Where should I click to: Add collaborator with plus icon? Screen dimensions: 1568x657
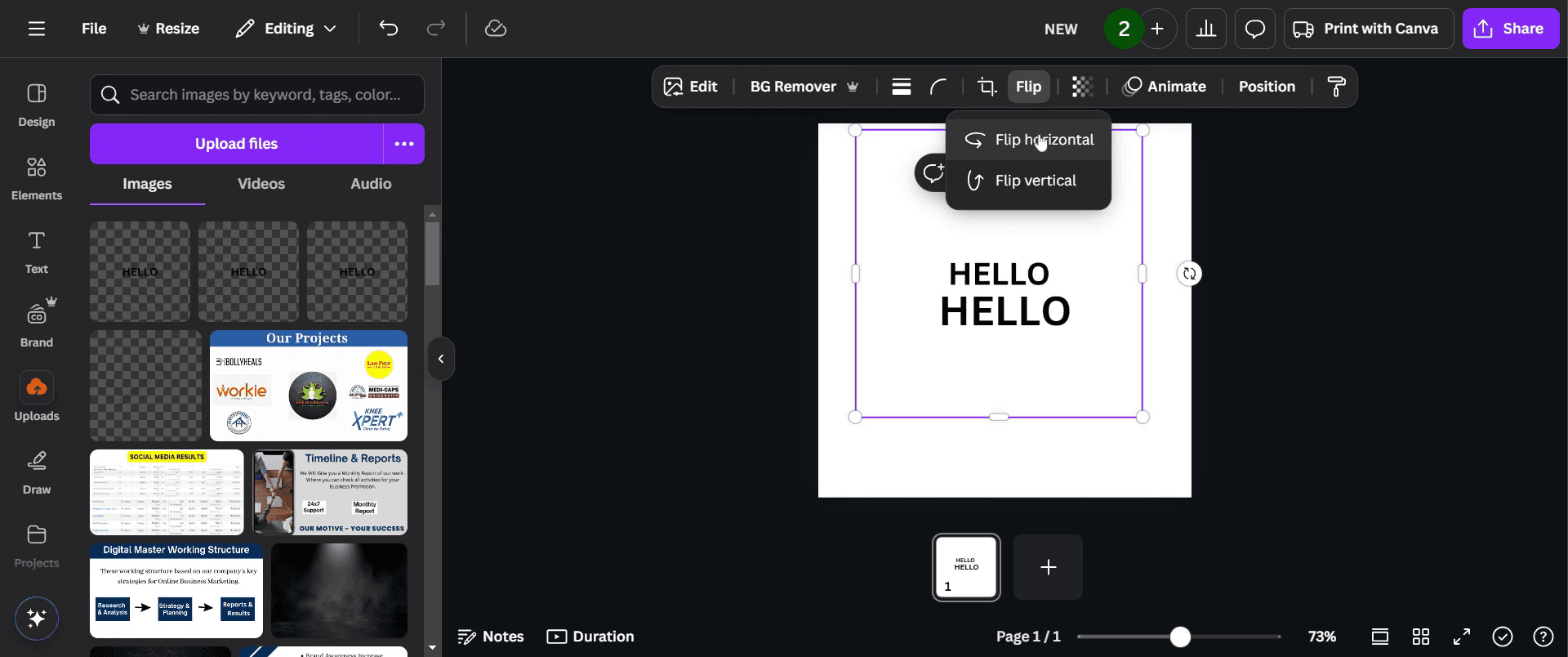point(1157,29)
